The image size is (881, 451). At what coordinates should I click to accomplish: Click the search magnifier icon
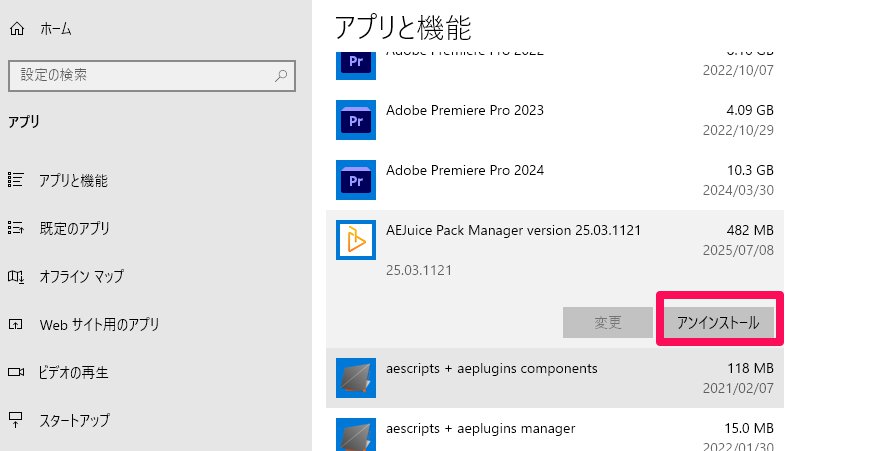point(281,75)
